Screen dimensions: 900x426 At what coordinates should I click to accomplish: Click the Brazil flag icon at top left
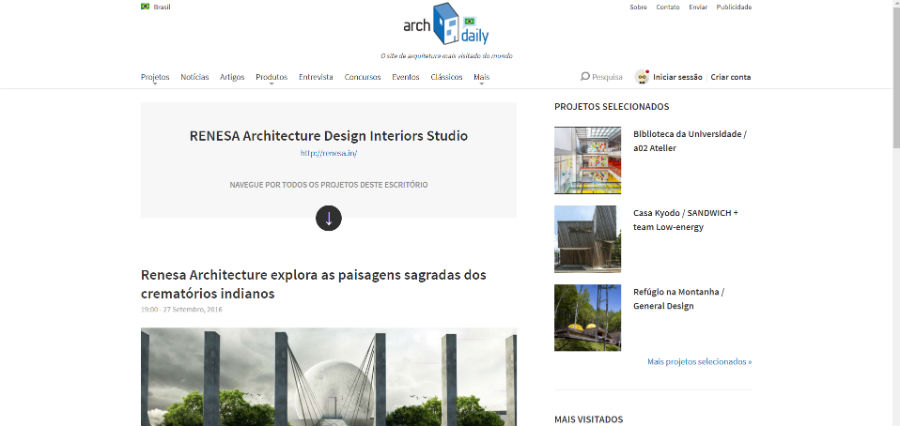coord(145,7)
